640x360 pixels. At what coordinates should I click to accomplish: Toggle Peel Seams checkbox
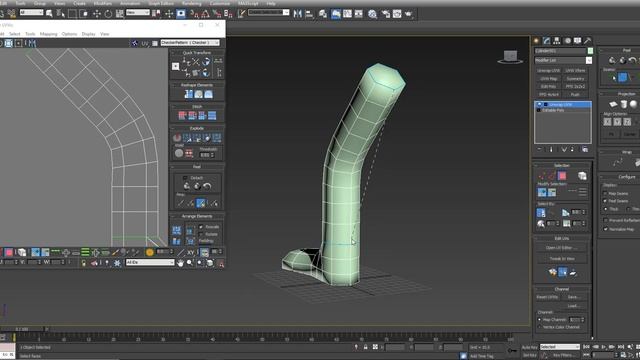(605, 201)
